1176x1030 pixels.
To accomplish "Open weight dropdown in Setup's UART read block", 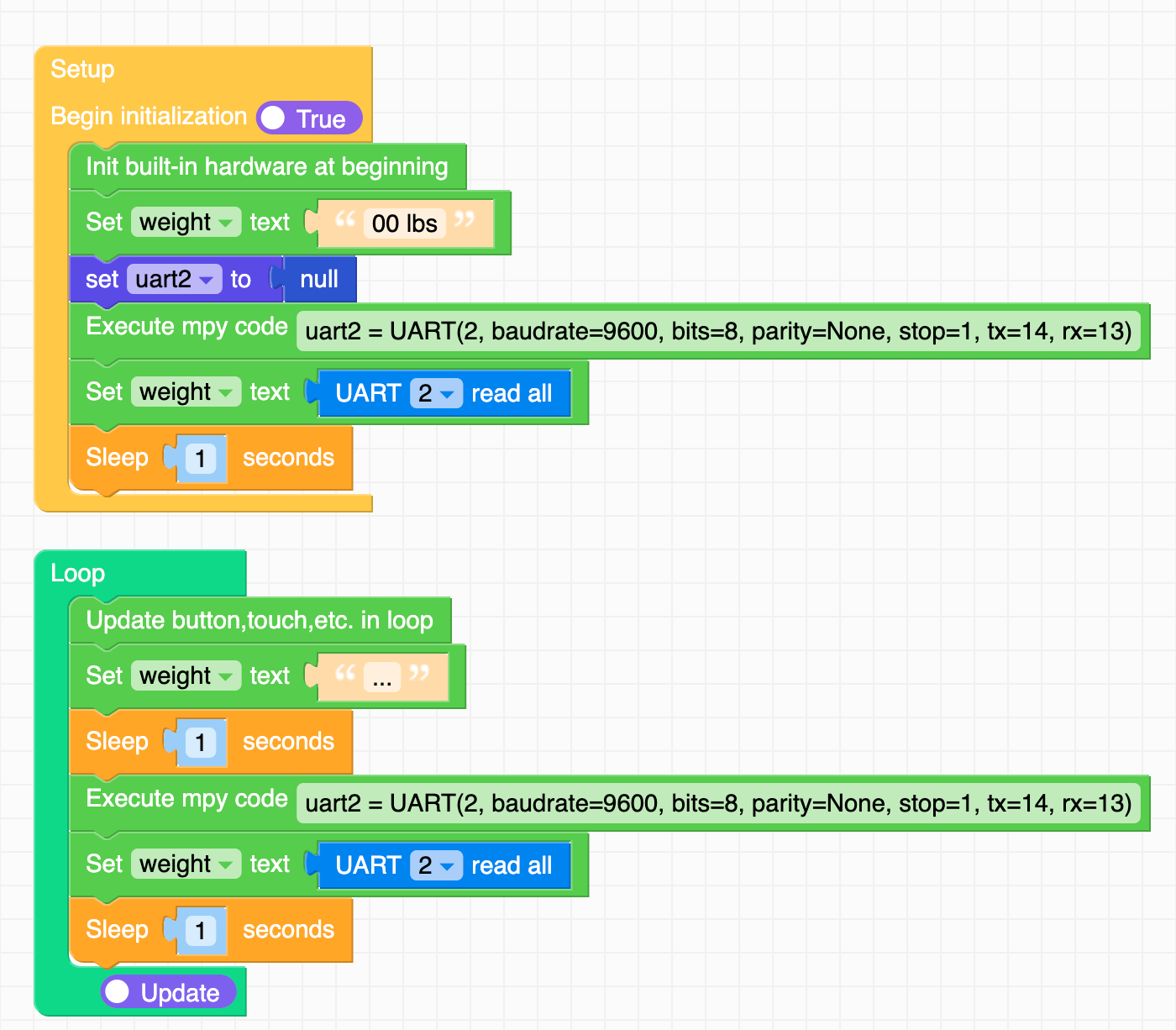I will [186, 392].
